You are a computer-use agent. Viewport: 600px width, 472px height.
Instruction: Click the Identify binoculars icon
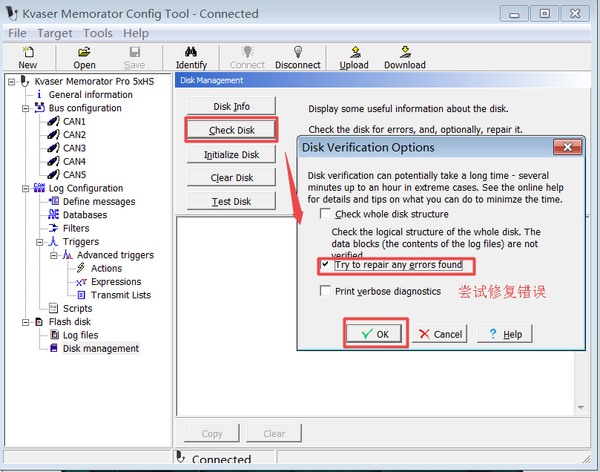[x=191, y=52]
